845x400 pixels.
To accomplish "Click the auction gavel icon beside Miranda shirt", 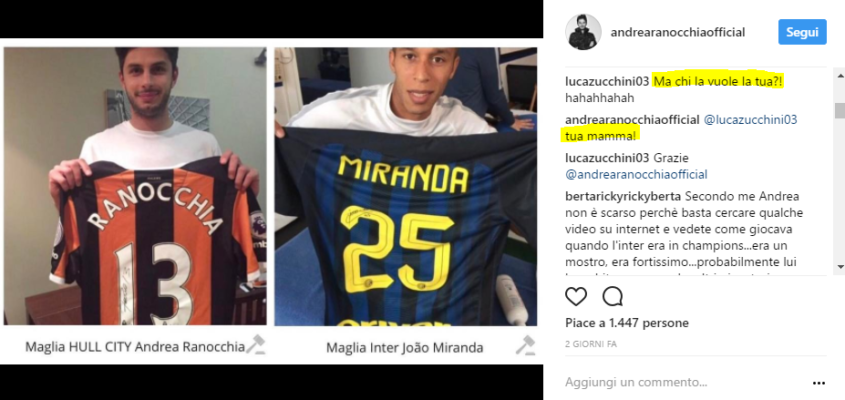I will 525,344.
